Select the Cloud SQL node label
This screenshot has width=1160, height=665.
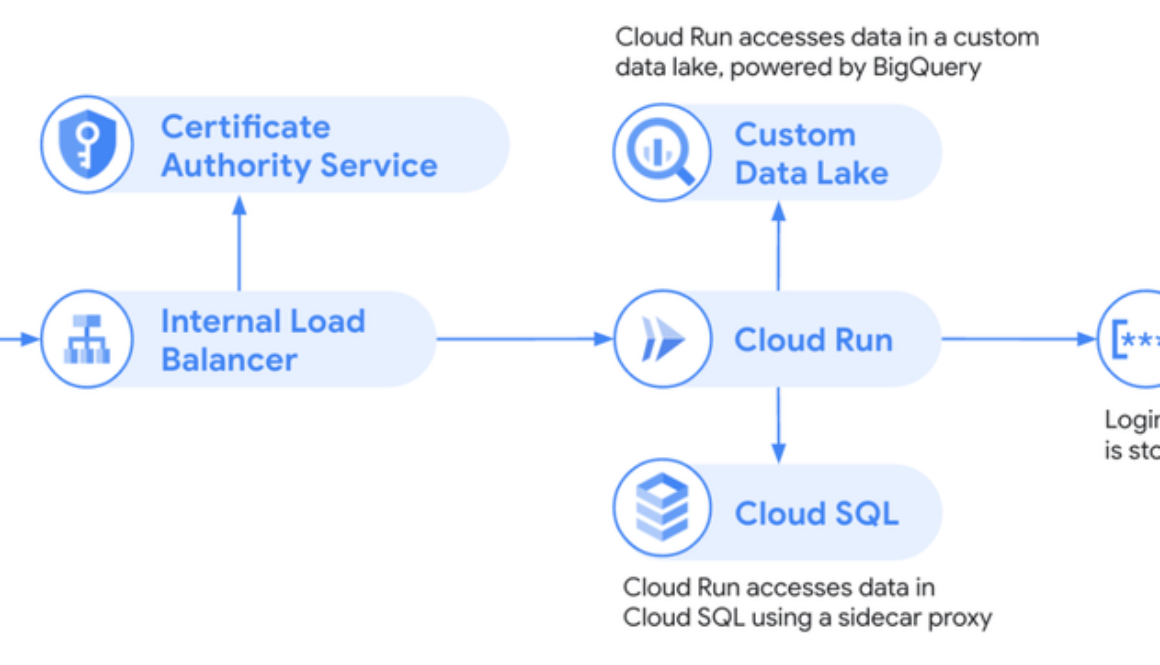tap(816, 513)
